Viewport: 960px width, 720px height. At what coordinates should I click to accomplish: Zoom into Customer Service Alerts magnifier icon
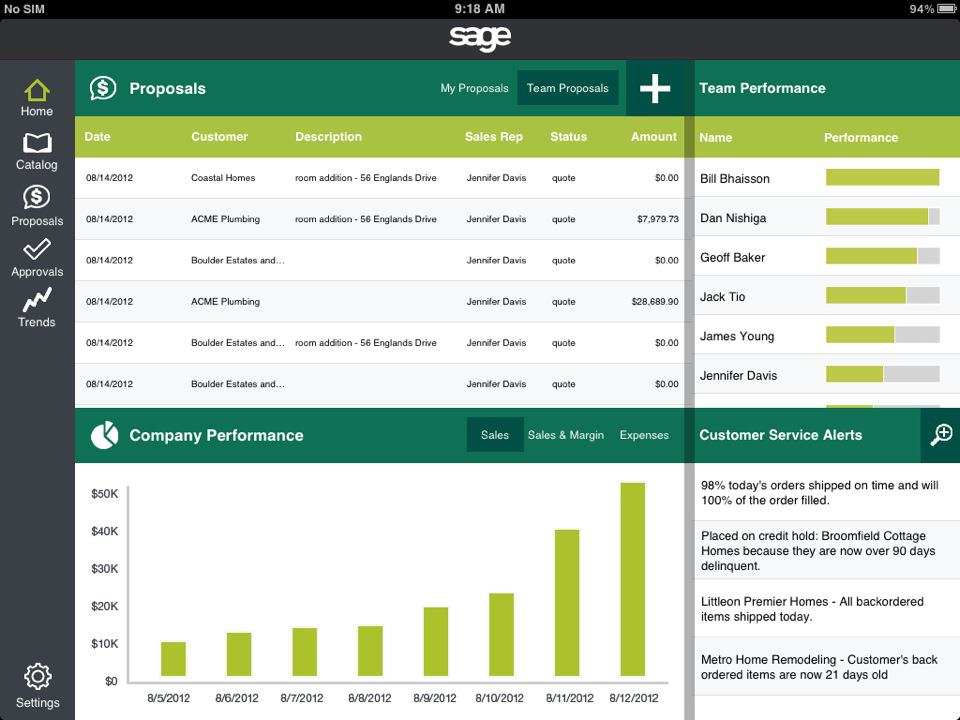tap(940, 435)
